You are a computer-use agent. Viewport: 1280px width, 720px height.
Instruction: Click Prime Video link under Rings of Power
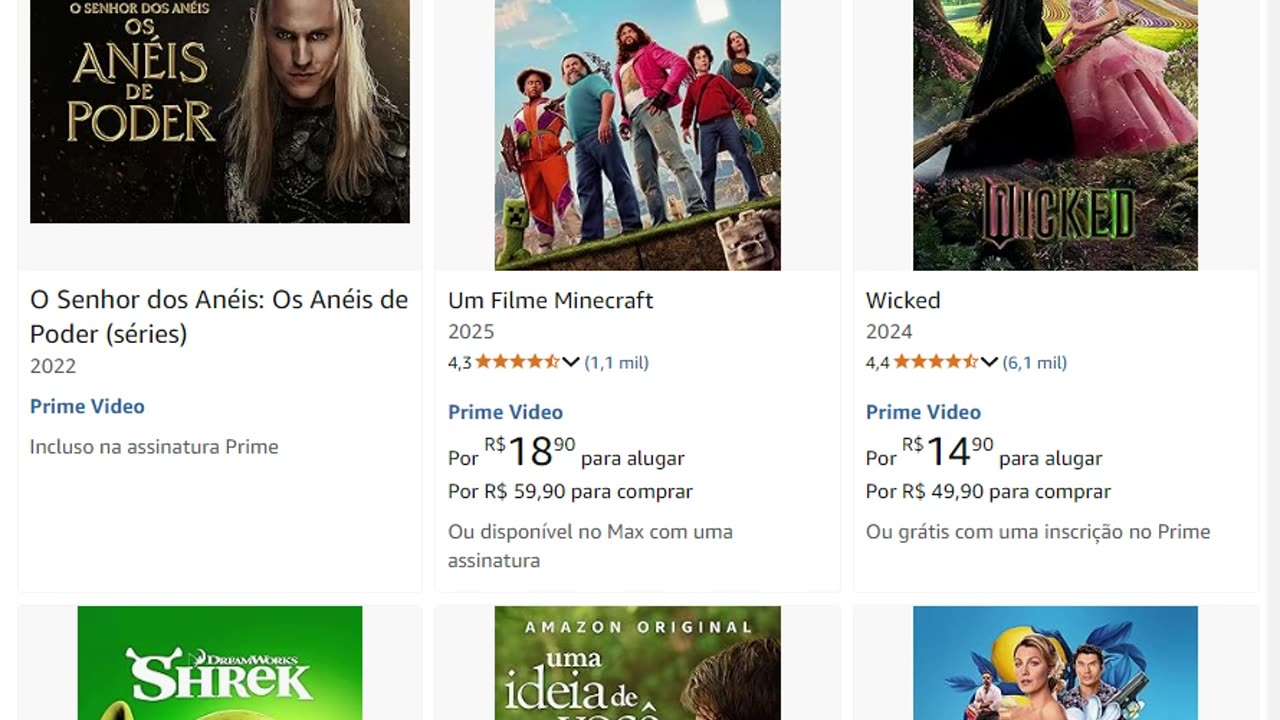pyautogui.click(x=87, y=406)
